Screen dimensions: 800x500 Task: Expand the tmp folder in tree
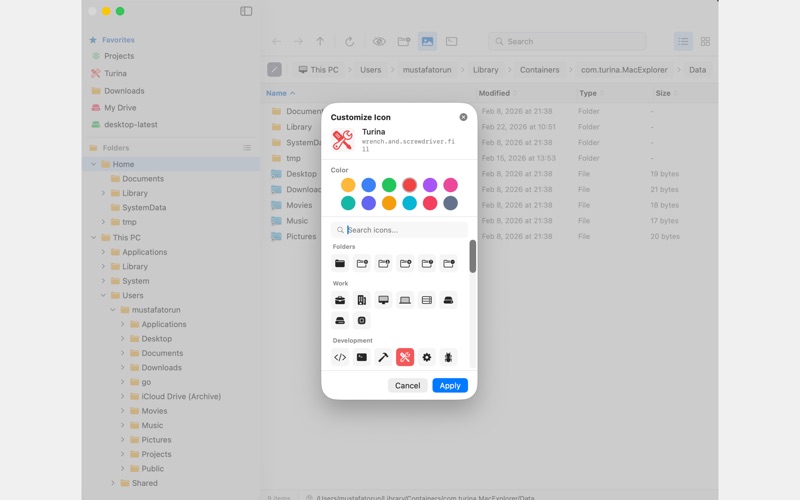(x=103, y=222)
